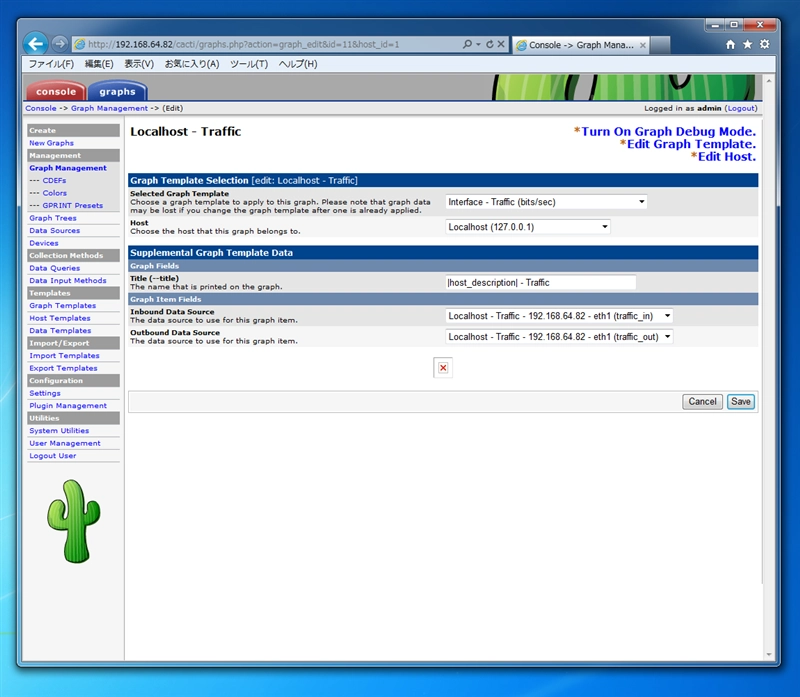The width and height of the screenshot is (800, 697).
Task: Open System Utilities in sidebar
Action: click(x=59, y=431)
